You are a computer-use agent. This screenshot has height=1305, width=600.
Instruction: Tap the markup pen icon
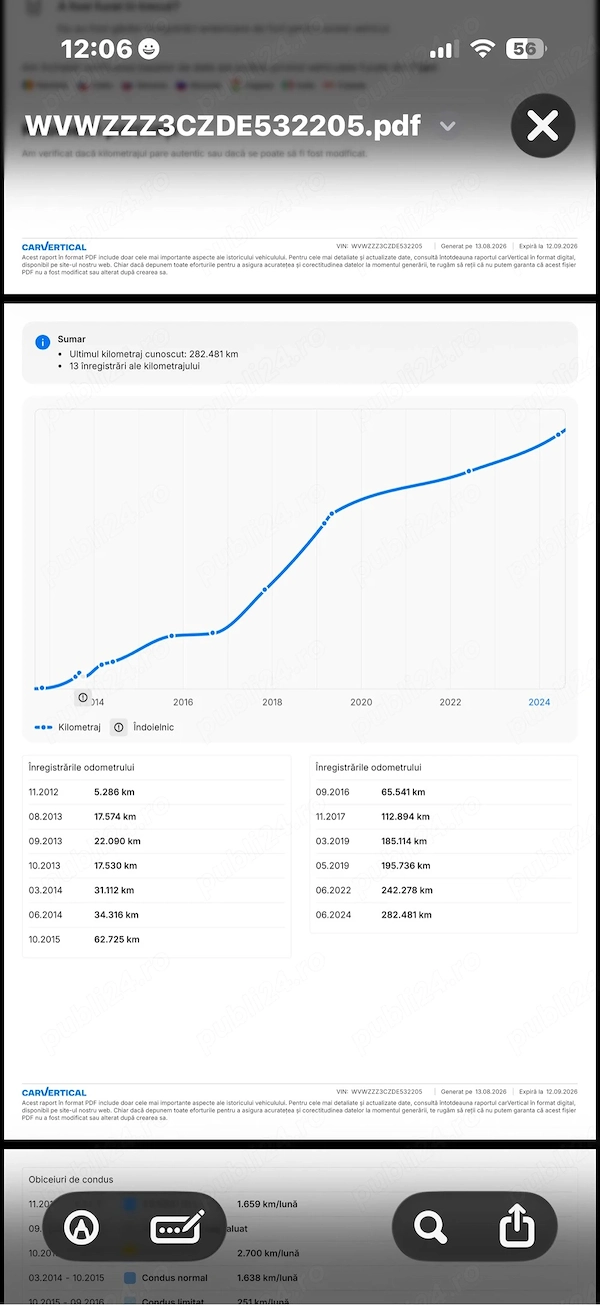pos(81,1229)
